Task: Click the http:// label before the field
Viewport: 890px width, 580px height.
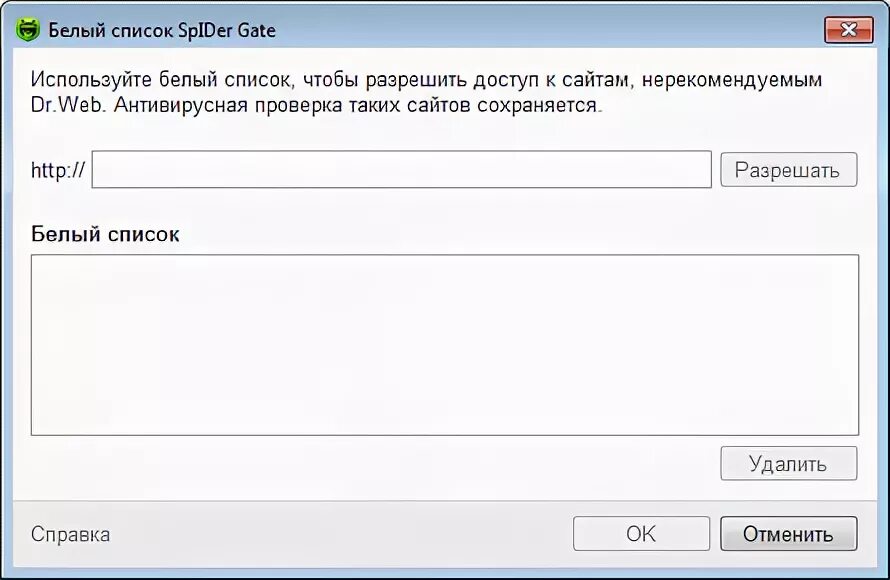Action: (57, 171)
